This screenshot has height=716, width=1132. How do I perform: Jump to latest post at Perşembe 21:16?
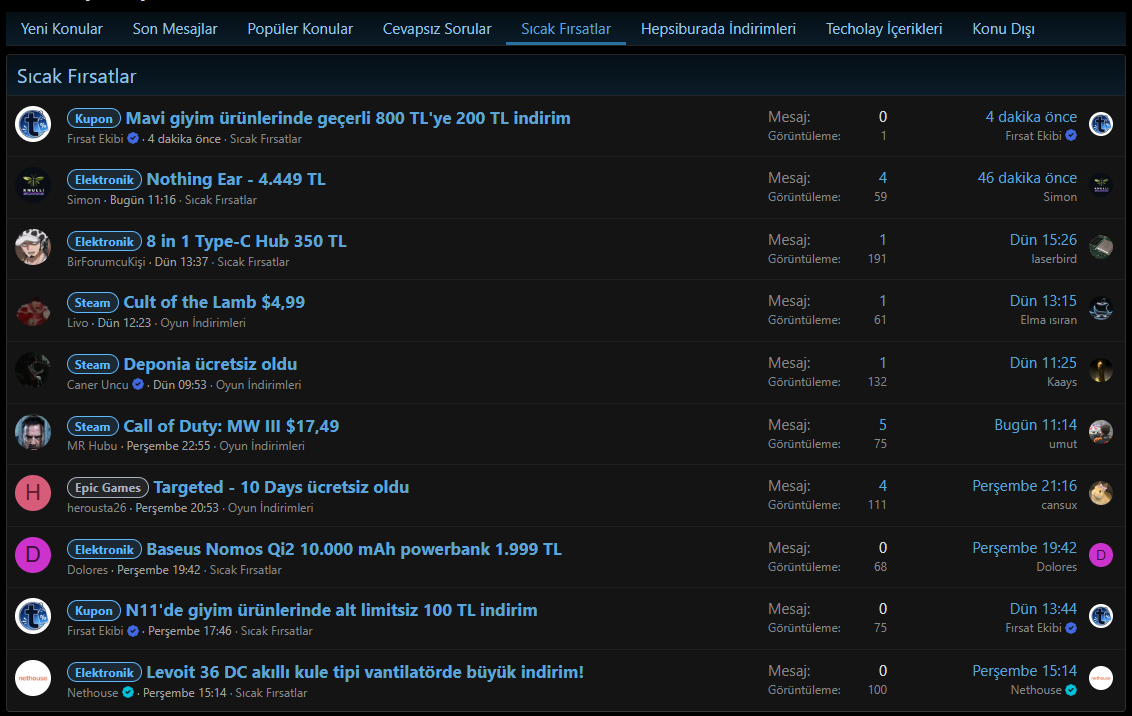[1024, 486]
